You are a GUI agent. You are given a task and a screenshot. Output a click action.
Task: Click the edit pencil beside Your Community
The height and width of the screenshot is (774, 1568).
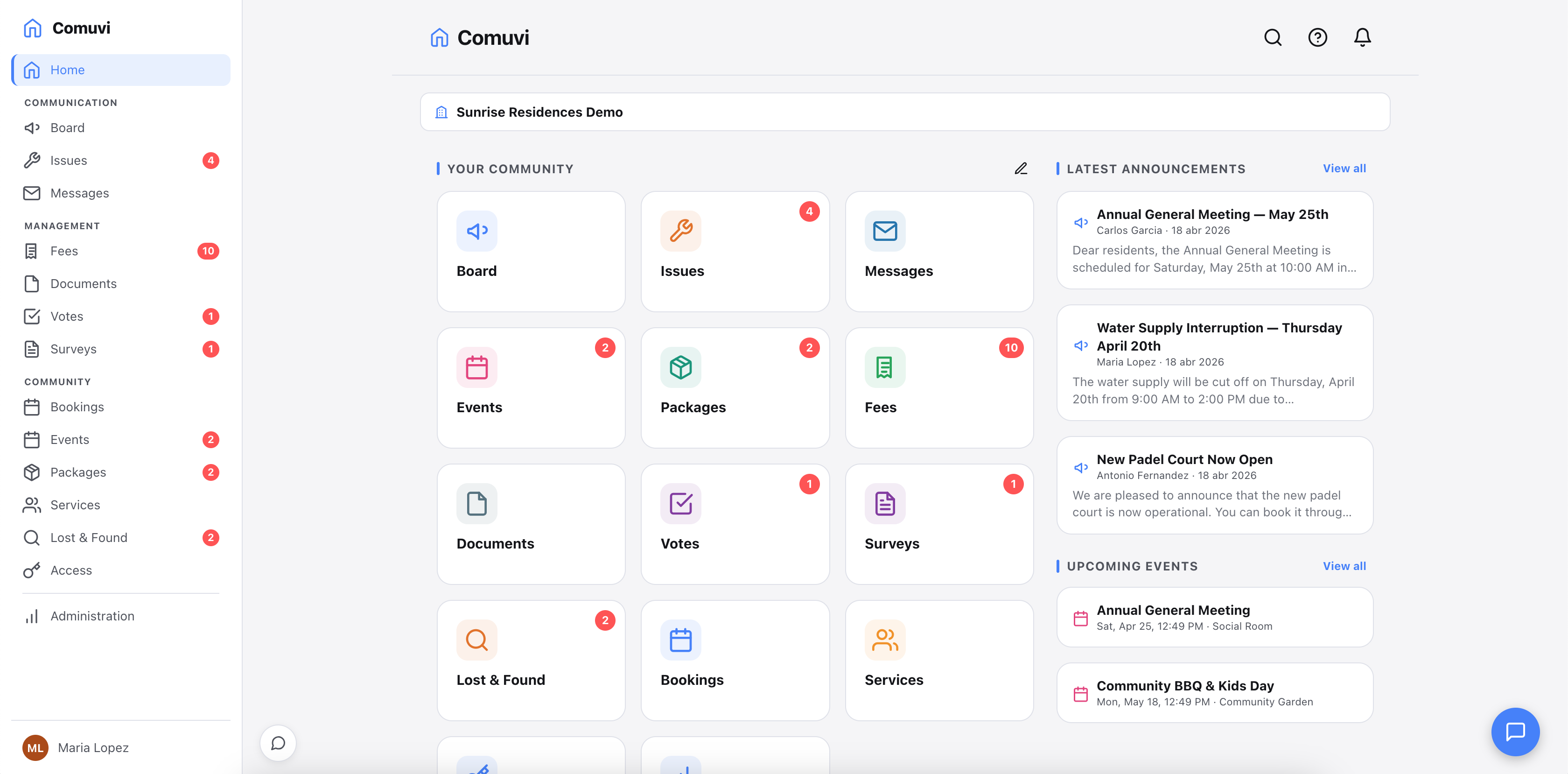(x=1021, y=169)
